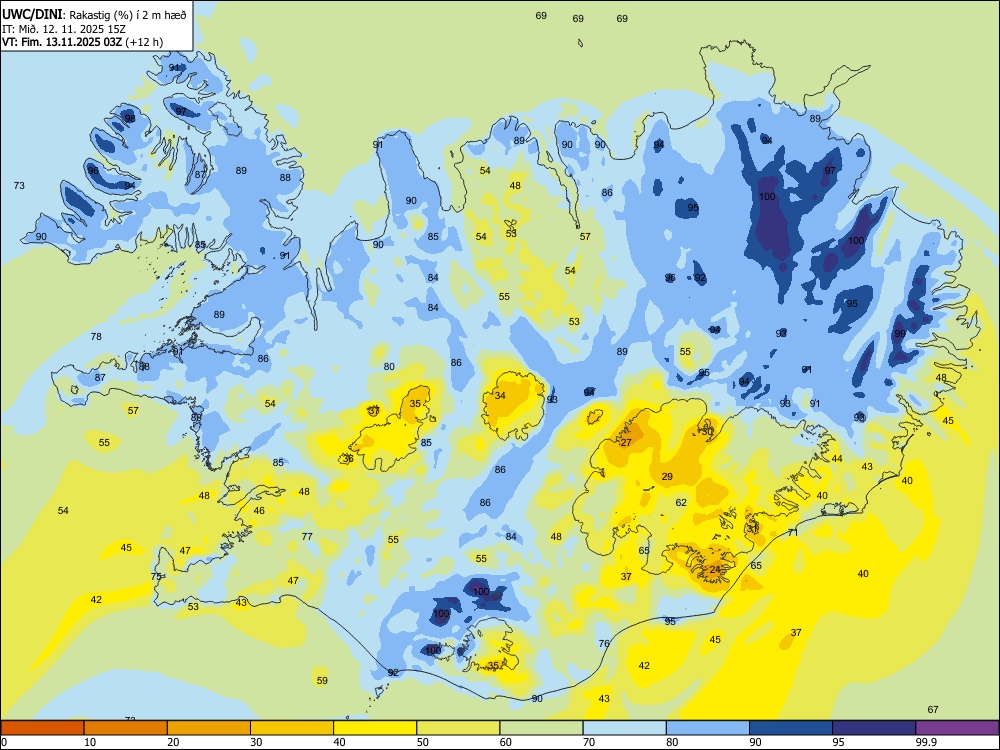Click the bright yellow 40–50 legend swatch
Viewport: 1000px width, 750px height.
pos(375,728)
